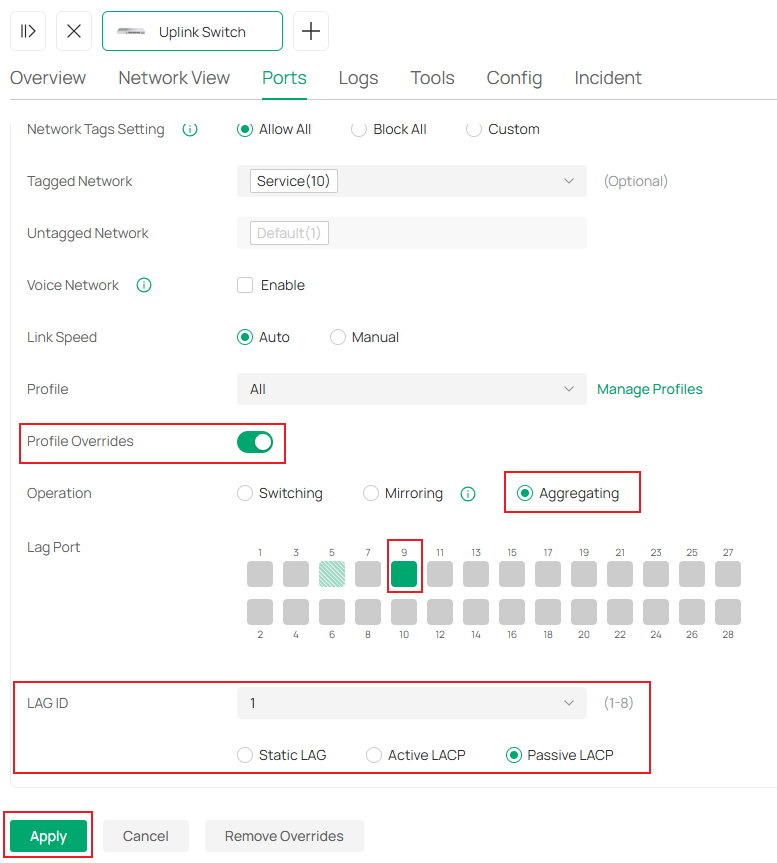
Task: Select the Aggregating operation radio button
Action: (524, 492)
